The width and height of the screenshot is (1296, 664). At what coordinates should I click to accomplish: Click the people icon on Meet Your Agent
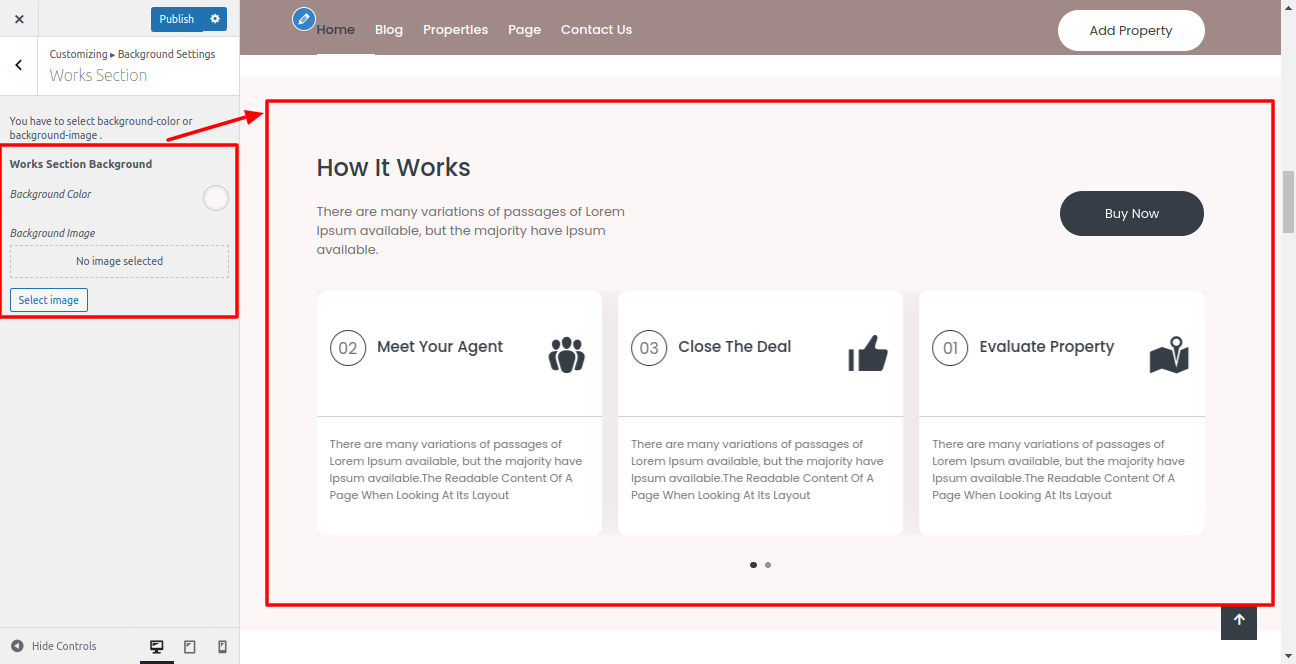[566, 355]
